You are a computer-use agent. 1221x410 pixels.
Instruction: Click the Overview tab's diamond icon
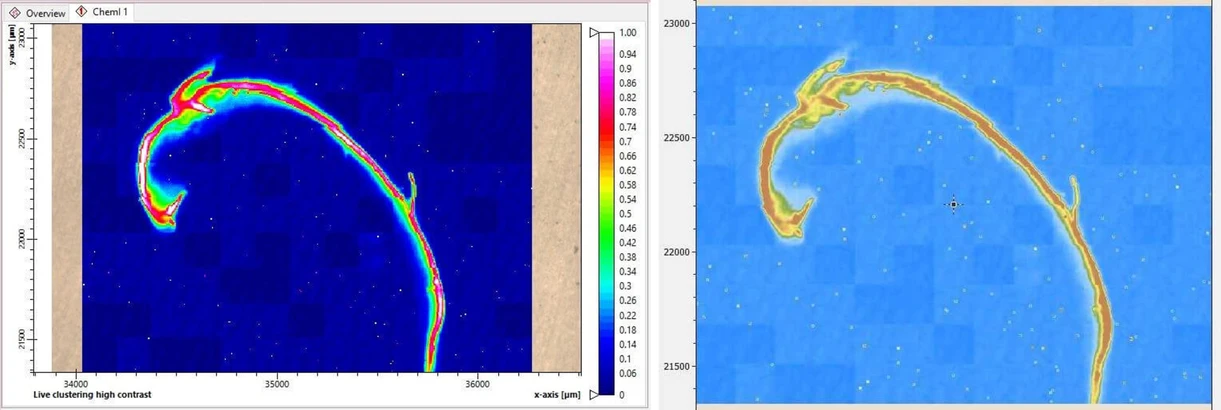[x=14, y=13]
